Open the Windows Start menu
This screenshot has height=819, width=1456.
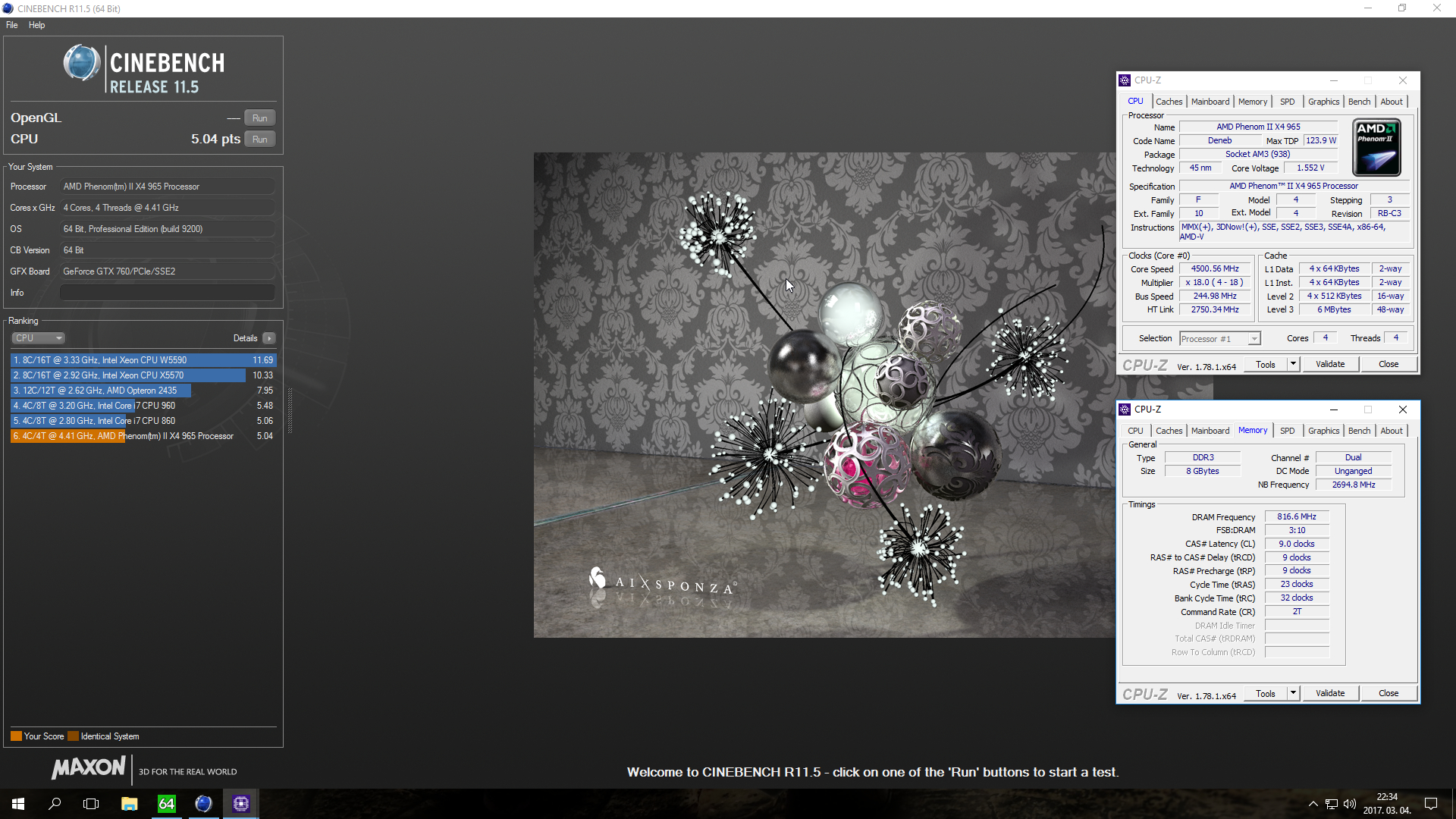[x=18, y=804]
